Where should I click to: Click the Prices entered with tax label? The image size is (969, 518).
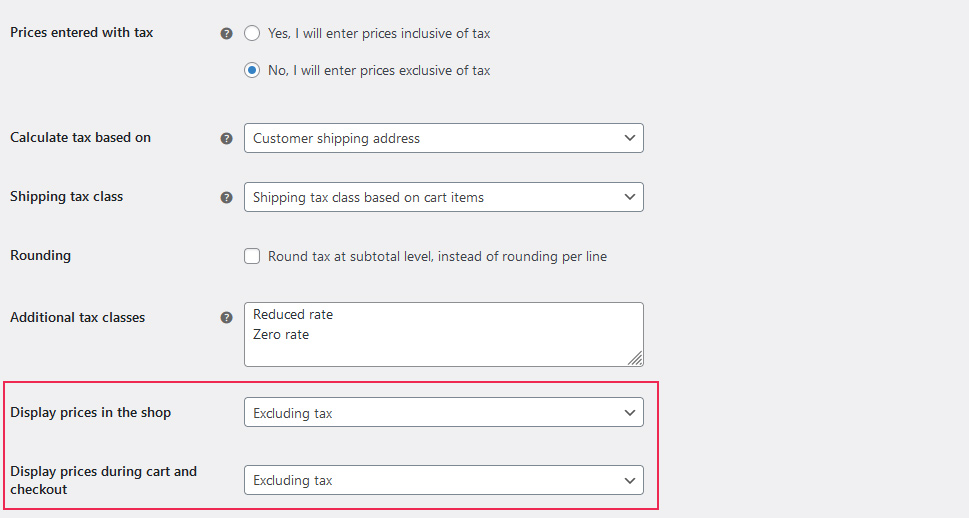coord(81,32)
